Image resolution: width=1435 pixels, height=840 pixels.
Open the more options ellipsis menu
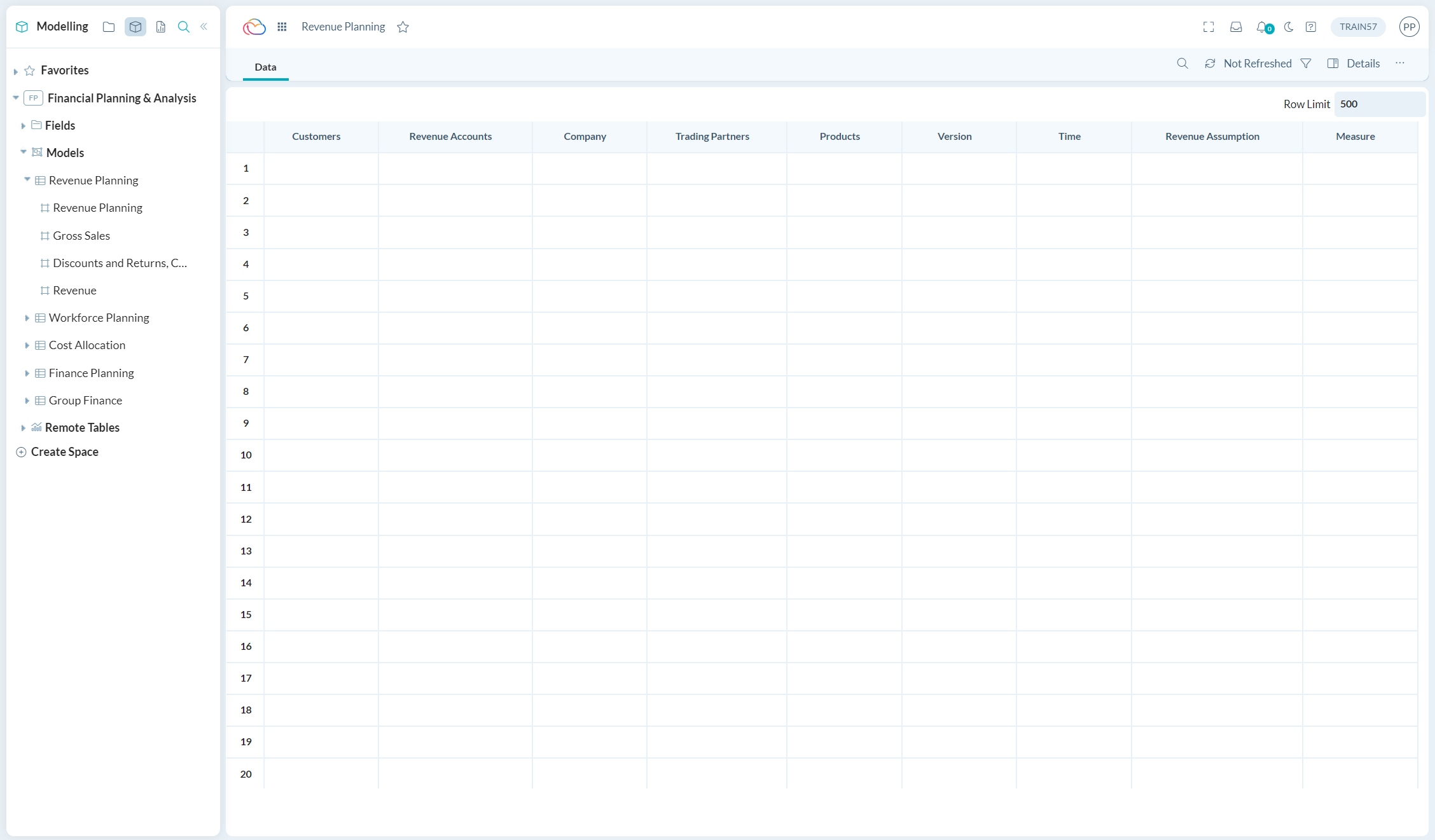click(x=1400, y=63)
